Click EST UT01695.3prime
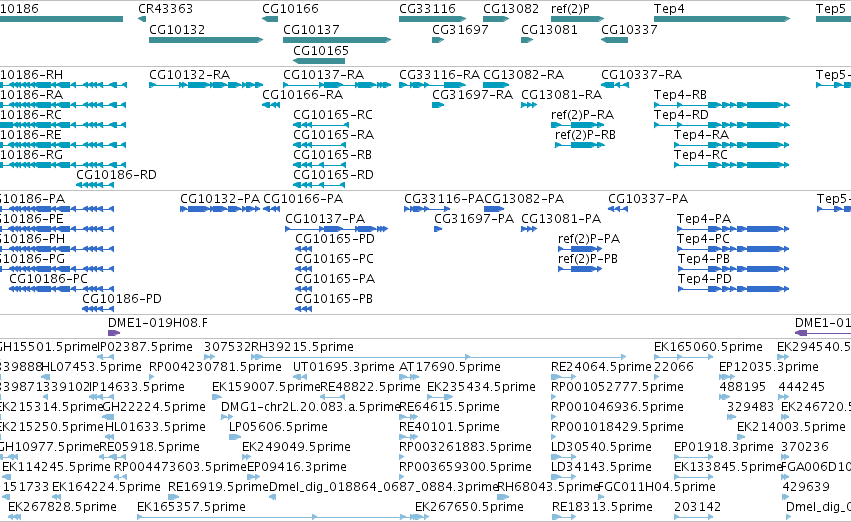This screenshot has height=522, width=851. coord(344,367)
